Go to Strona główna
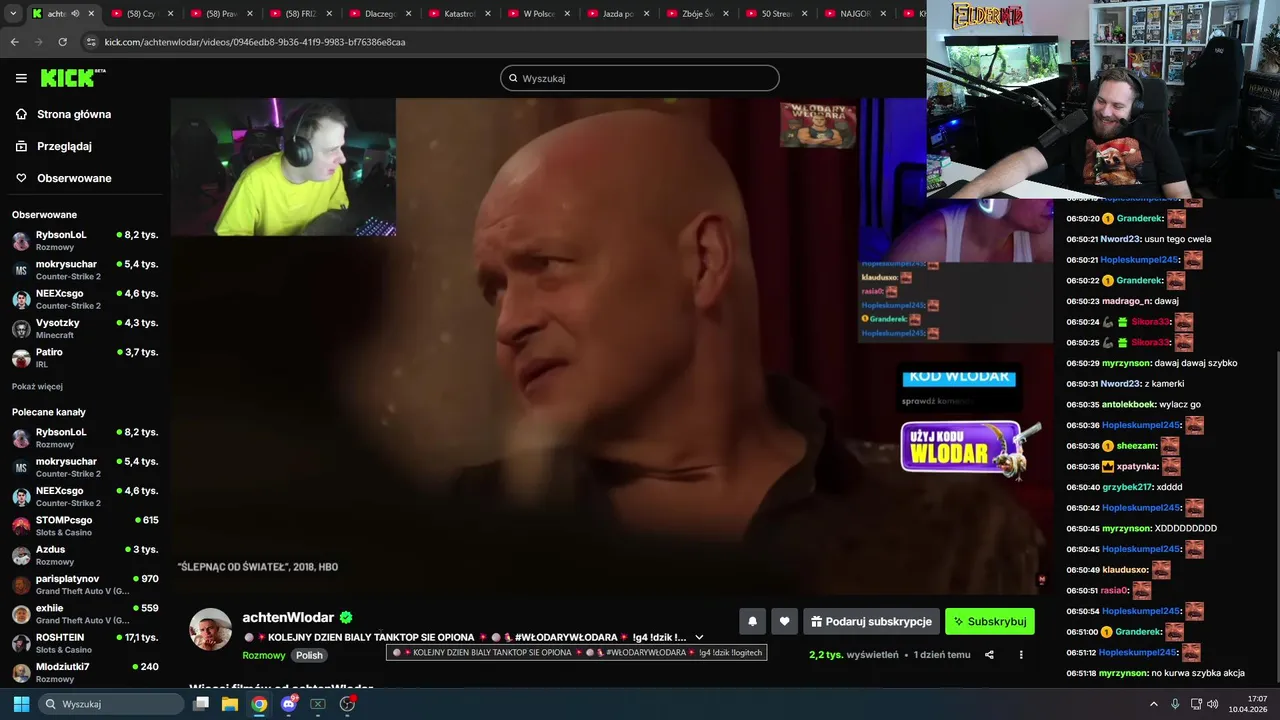This screenshot has width=1280, height=720. coord(64,114)
